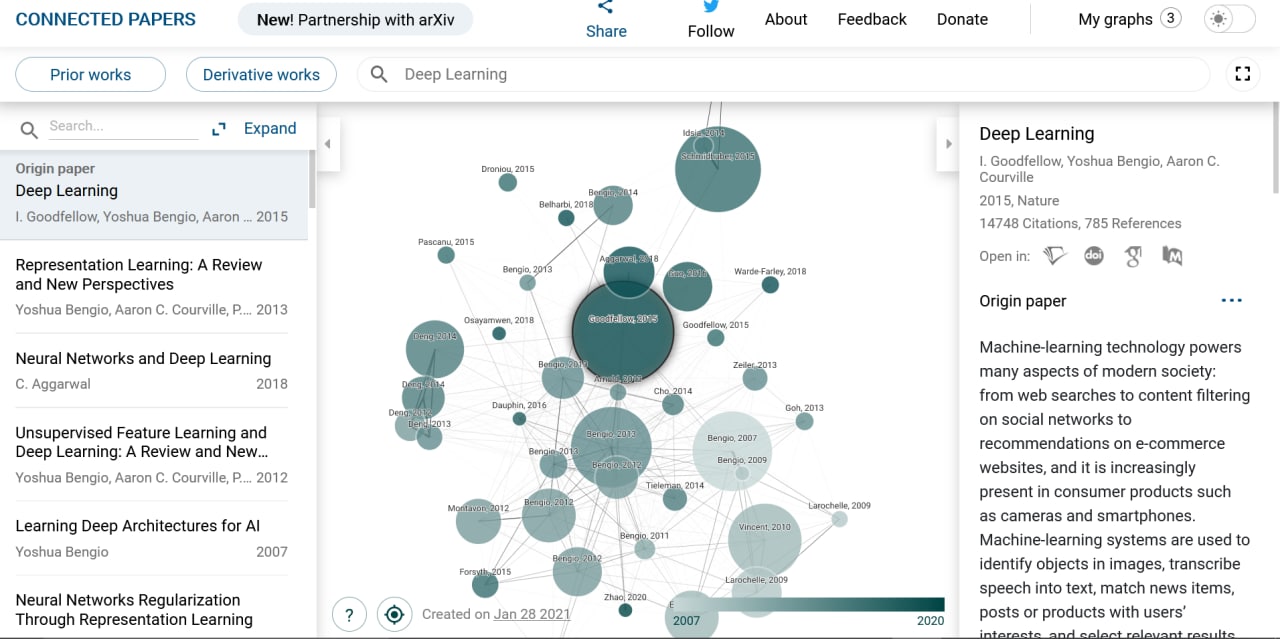Viewport: 1280px width, 639px height.
Task: Click the paper list scrollbar
Action: pos(312,178)
